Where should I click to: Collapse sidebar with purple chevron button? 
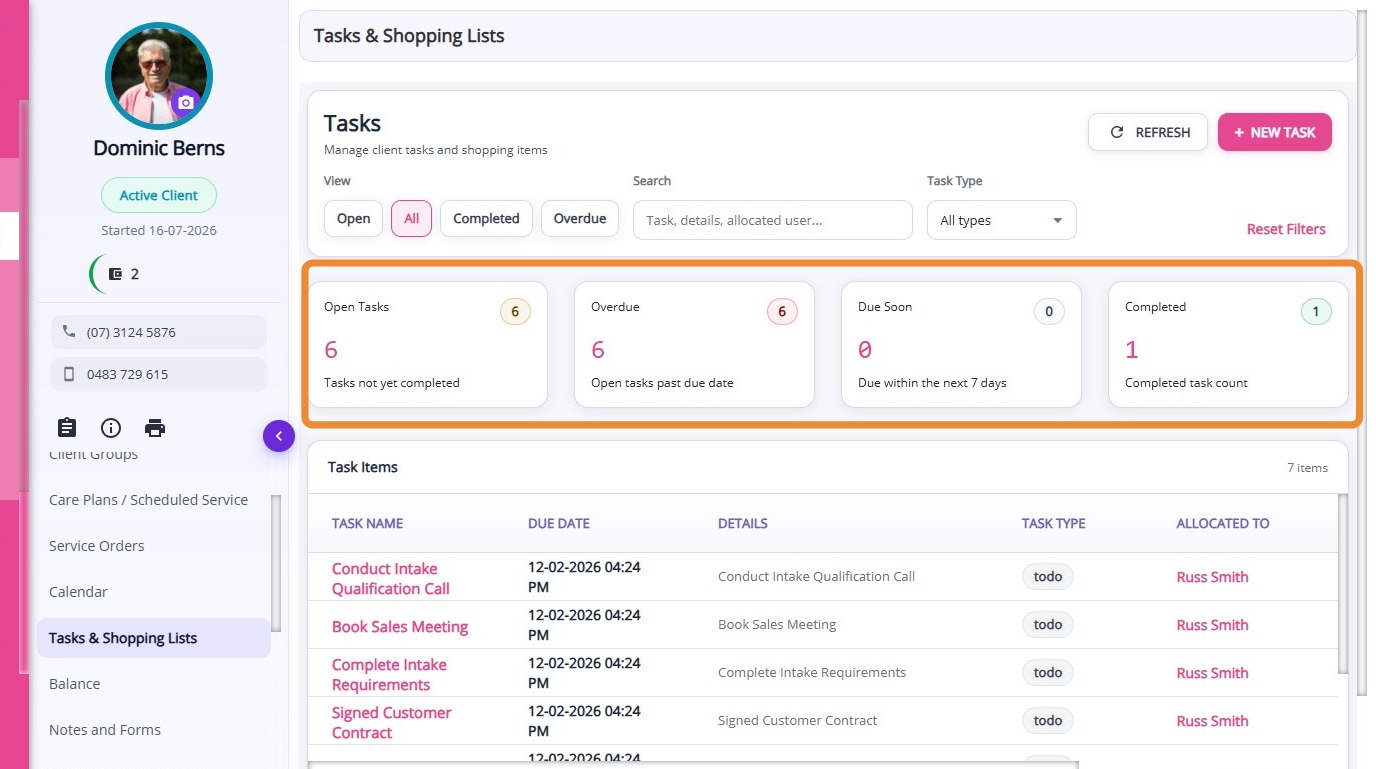click(x=279, y=436)
